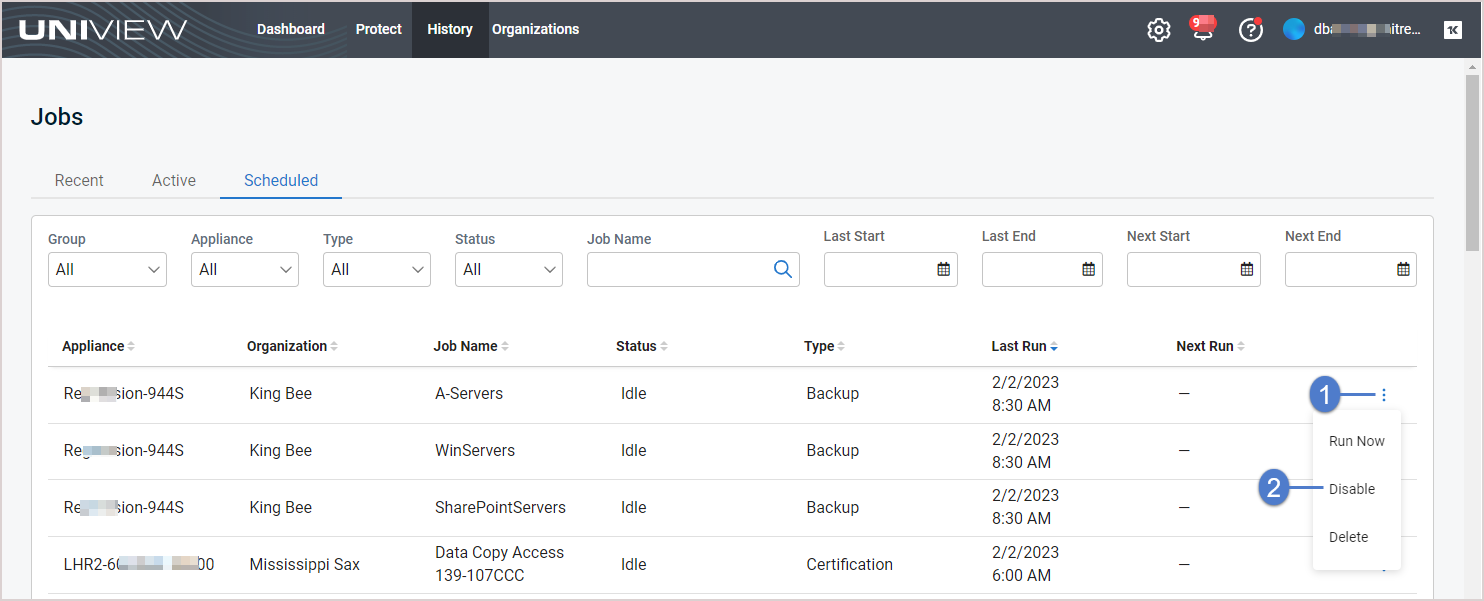Click the SharePointServers job name
The width and height of the screenshot is (1484, 601).
point(500,508)
